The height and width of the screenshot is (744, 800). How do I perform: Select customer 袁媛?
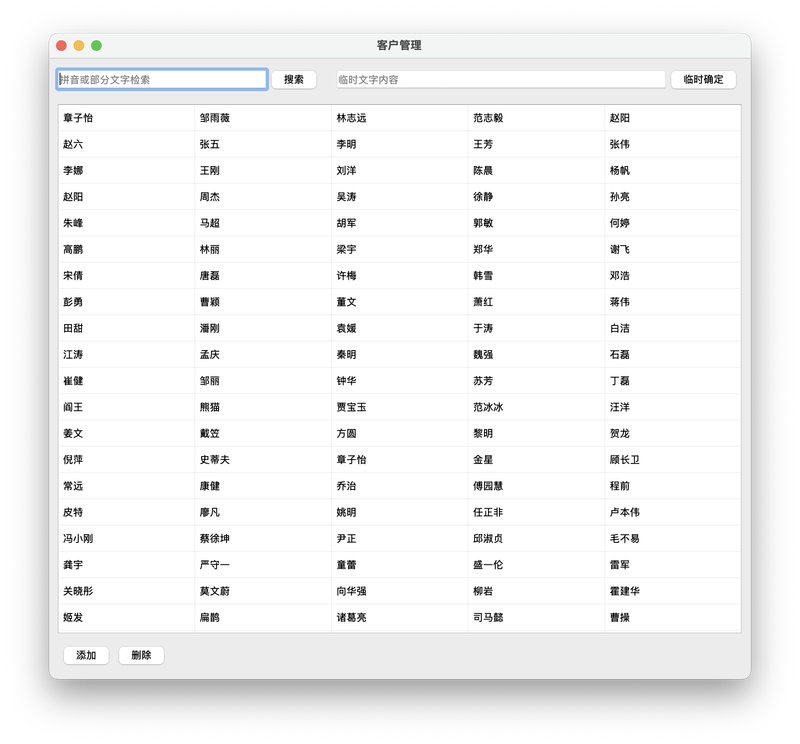click(x=400, y=328)
